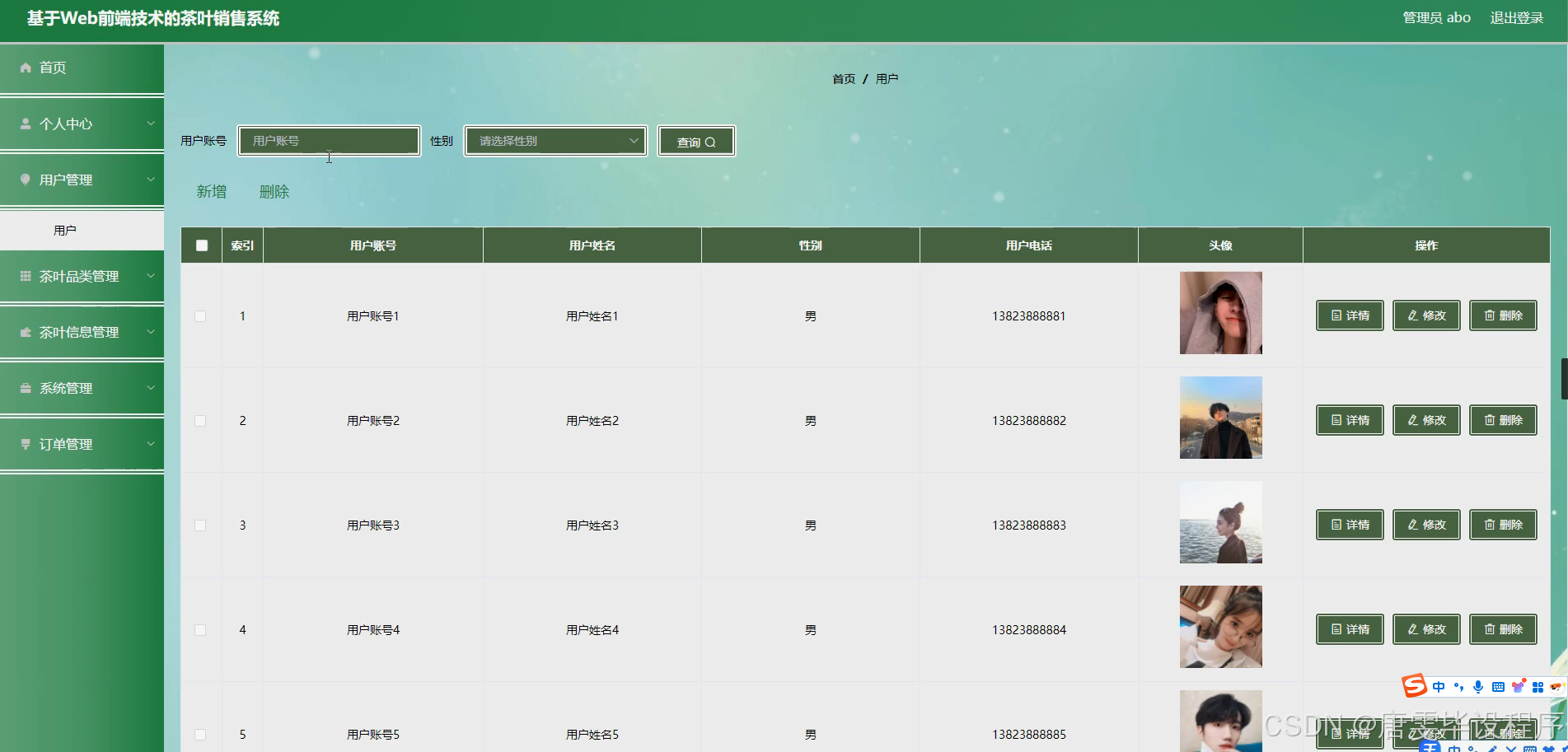Click 修改 for 用户账号4
The height and width of the screenshot is (752, 1568).
[1426, 629]
